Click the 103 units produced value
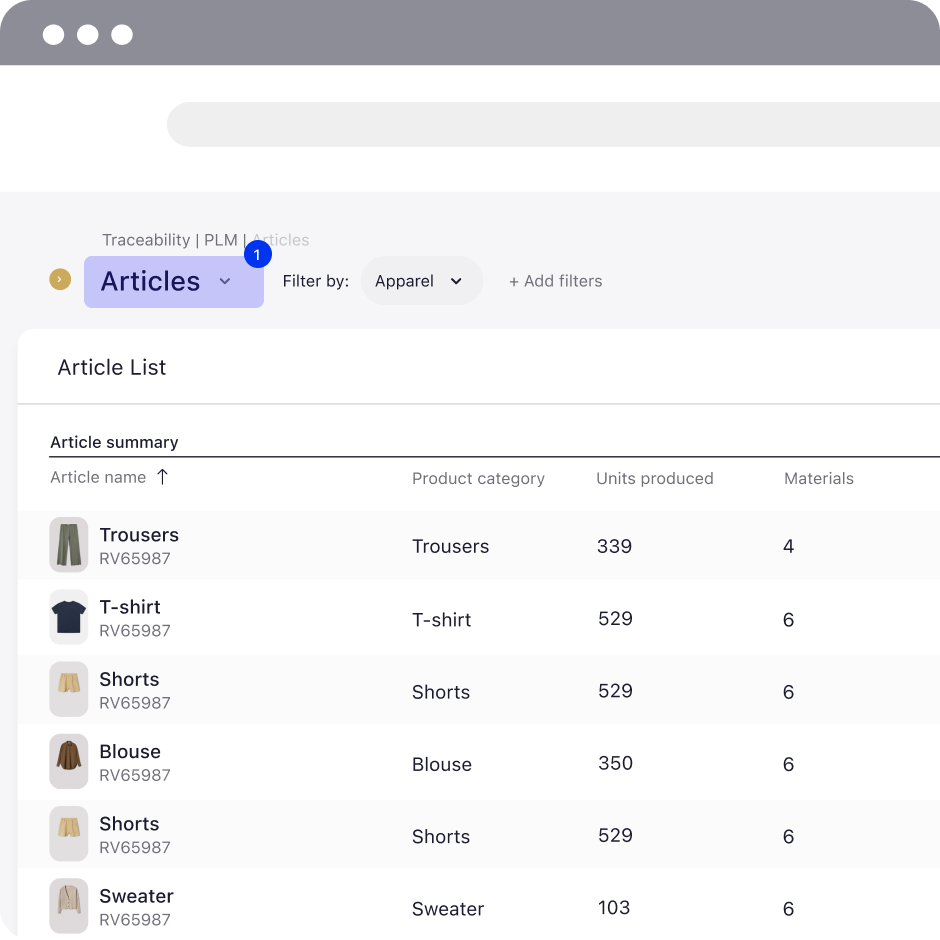Screen dimensions: 940x940 (614, 908)
